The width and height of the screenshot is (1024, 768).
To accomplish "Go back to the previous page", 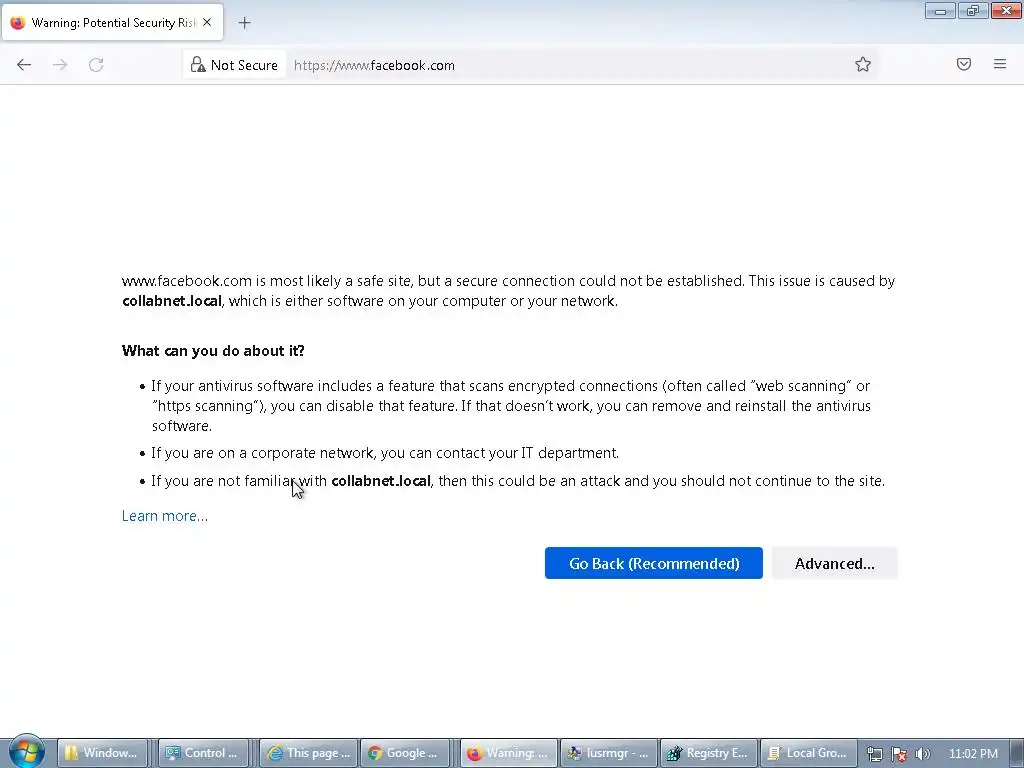I will point(24,65).
